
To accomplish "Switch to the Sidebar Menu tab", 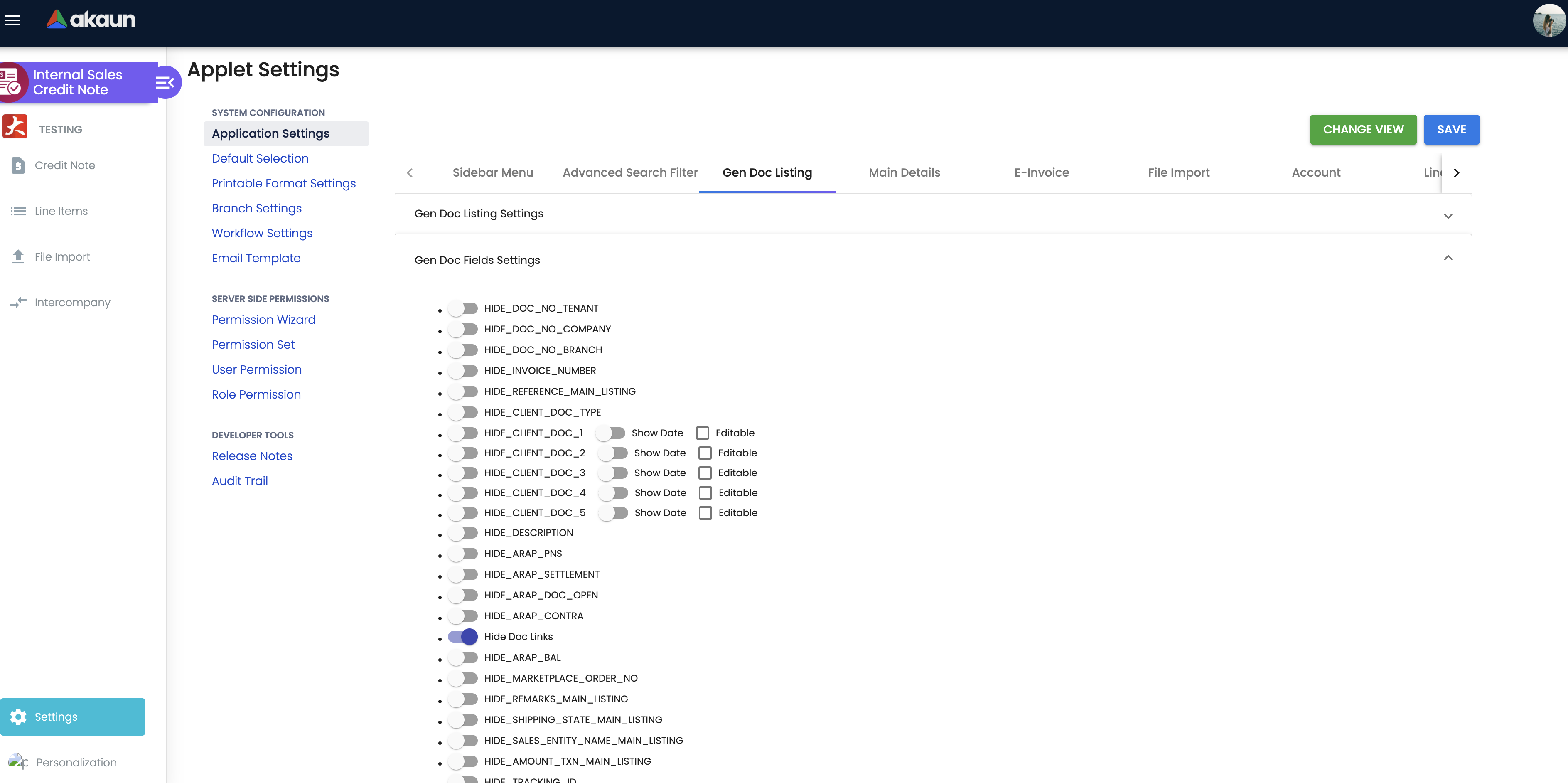I will point(492,172).
